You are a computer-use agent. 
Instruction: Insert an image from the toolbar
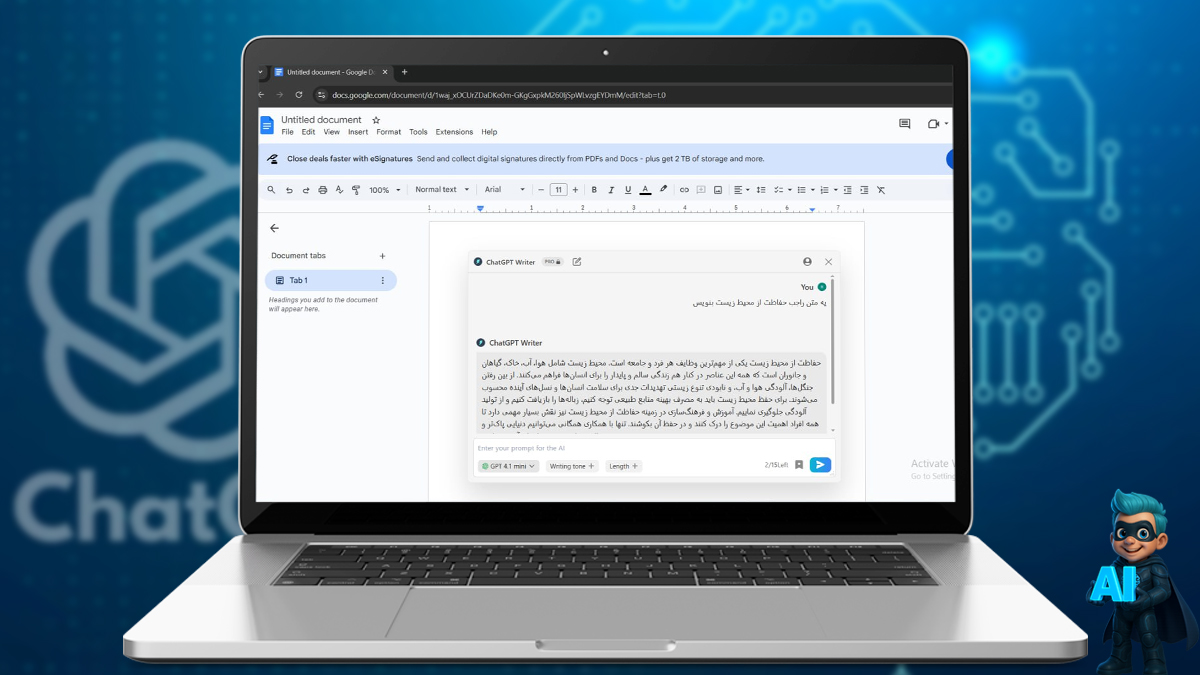(x=718, y=190)
